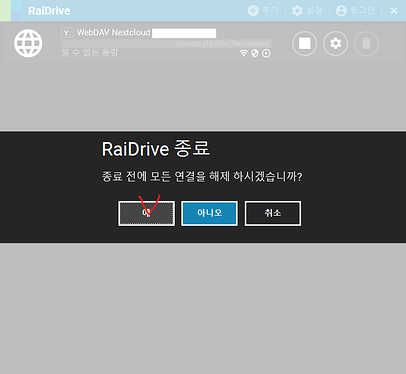Click the 로그인 (Login) account icon
This screenshot has height=374, width=406.
341,11
